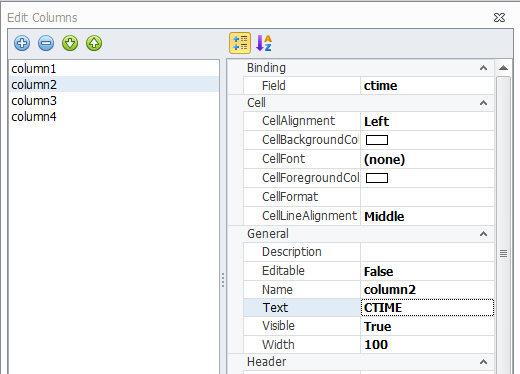Click the property grid scrollbar up arrow
Screen dimensions: 520x374
503,68
